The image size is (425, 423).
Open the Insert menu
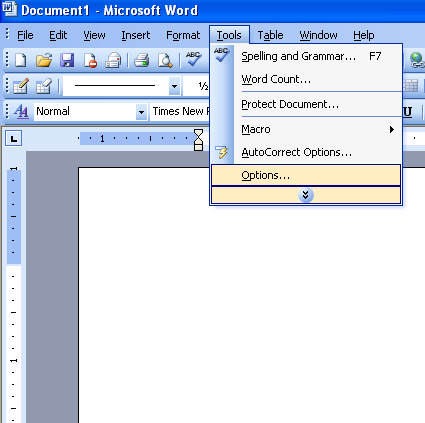click(136, 35)
